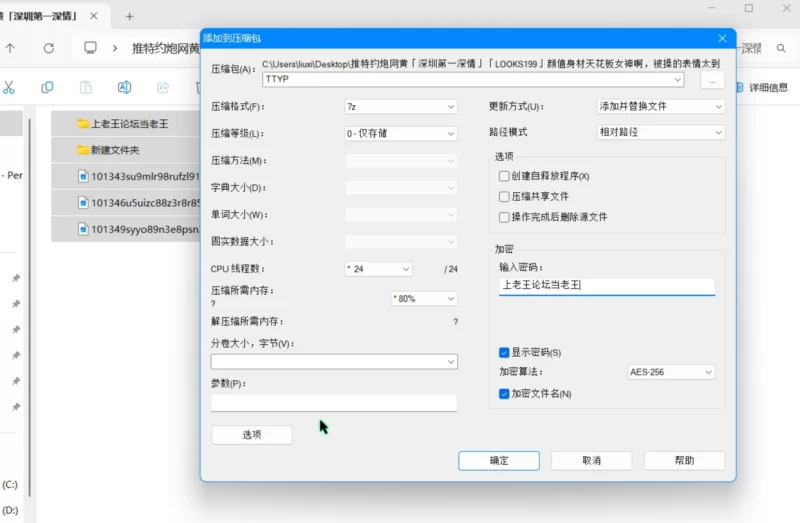This screenshot has height=523, width=800.
Task: Click the breadcrumb chevron in address bar
Action: click(x=115, y=48)
